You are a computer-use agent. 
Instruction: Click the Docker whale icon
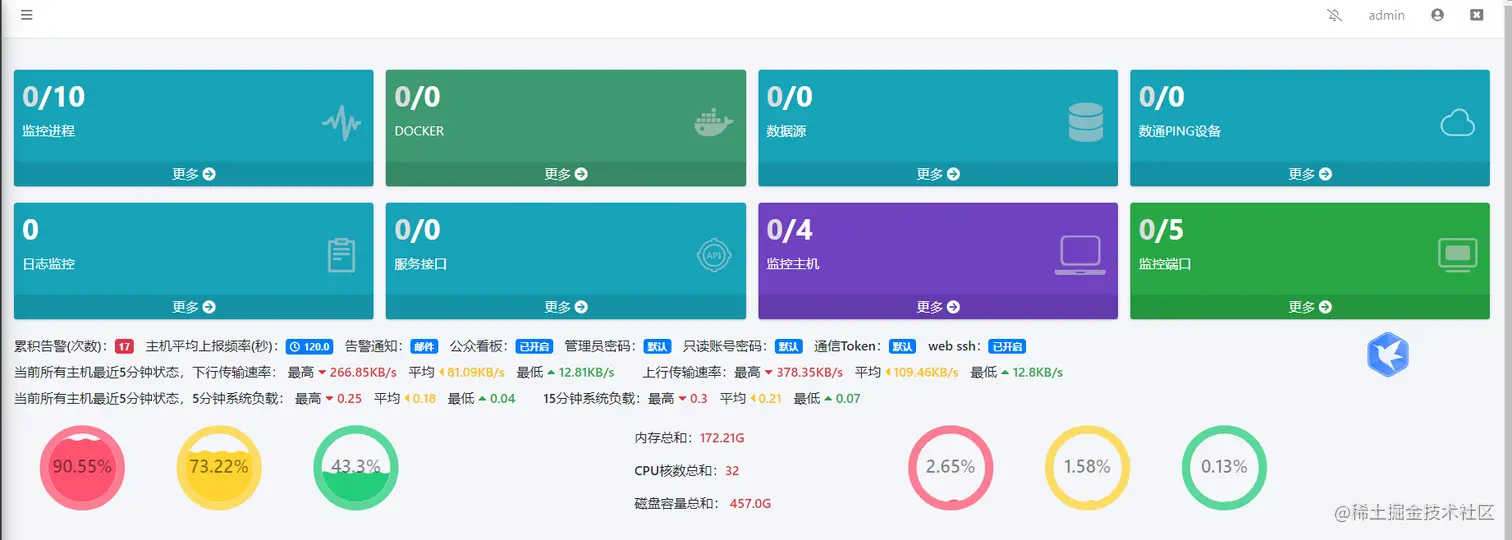pos(713,123)
